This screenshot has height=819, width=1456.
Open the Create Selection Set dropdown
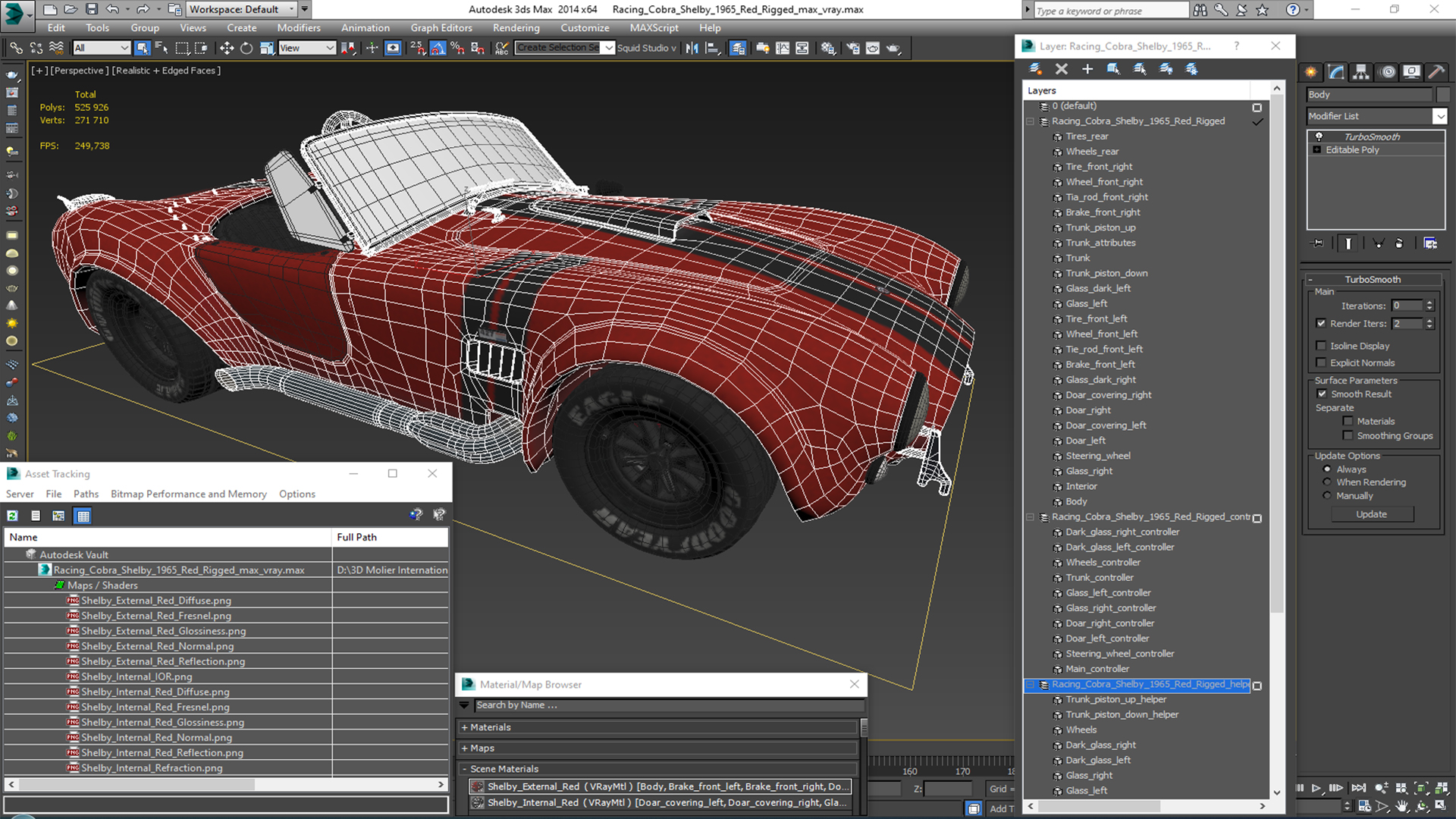point(609,48)
